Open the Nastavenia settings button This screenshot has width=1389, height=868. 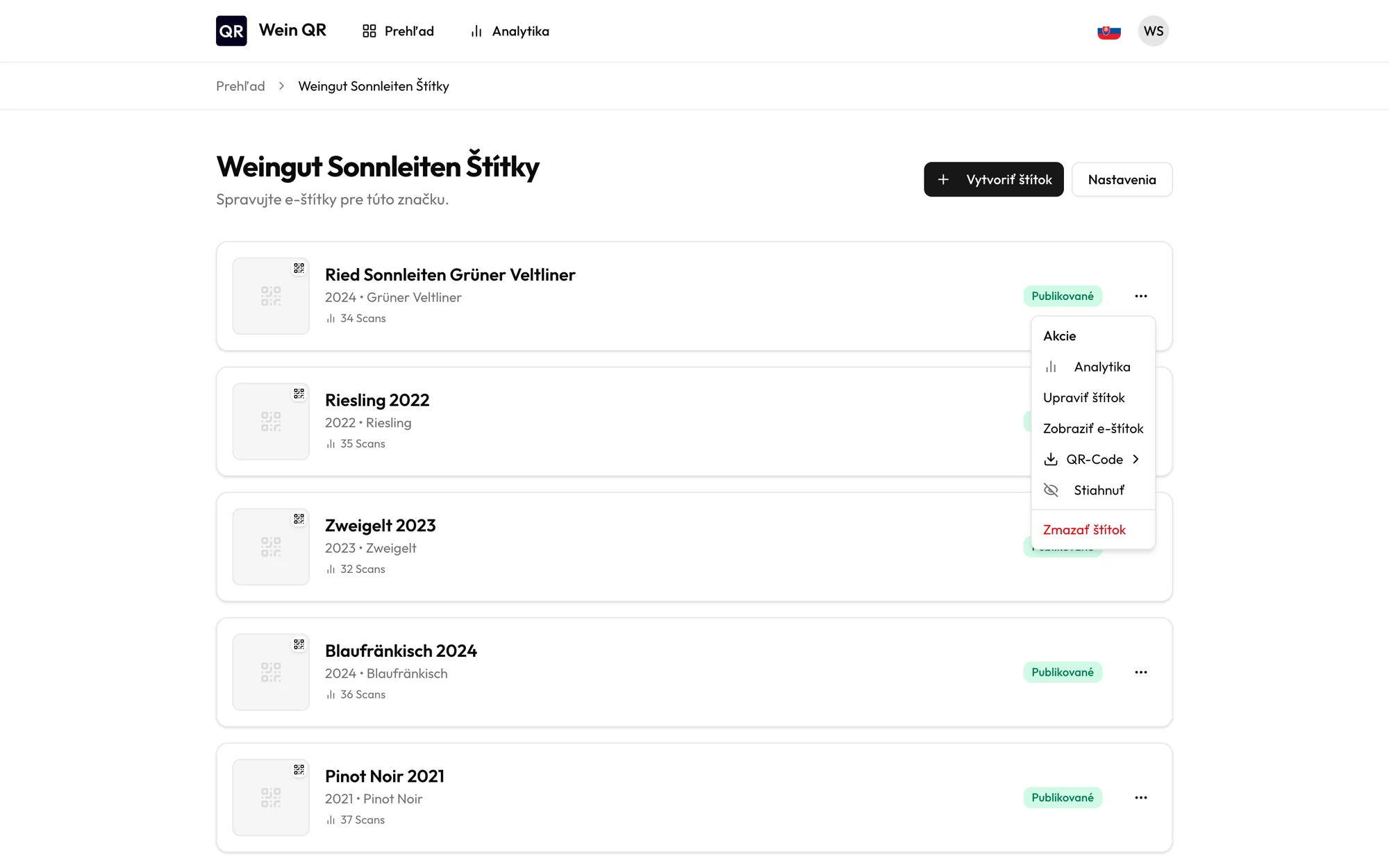1122,180
